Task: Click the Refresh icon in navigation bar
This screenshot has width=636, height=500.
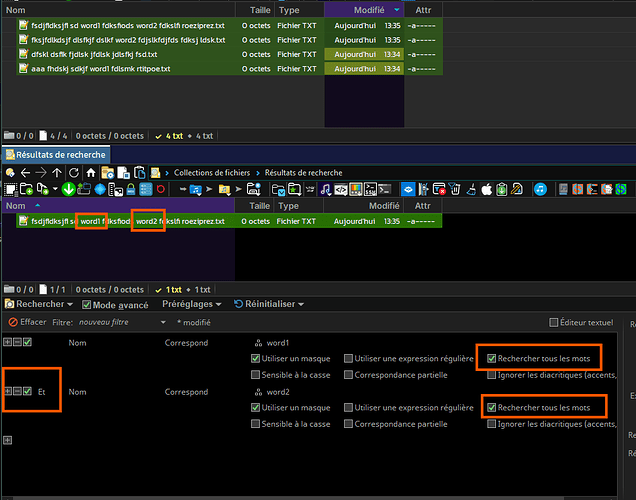Action: tap(74, 172)
